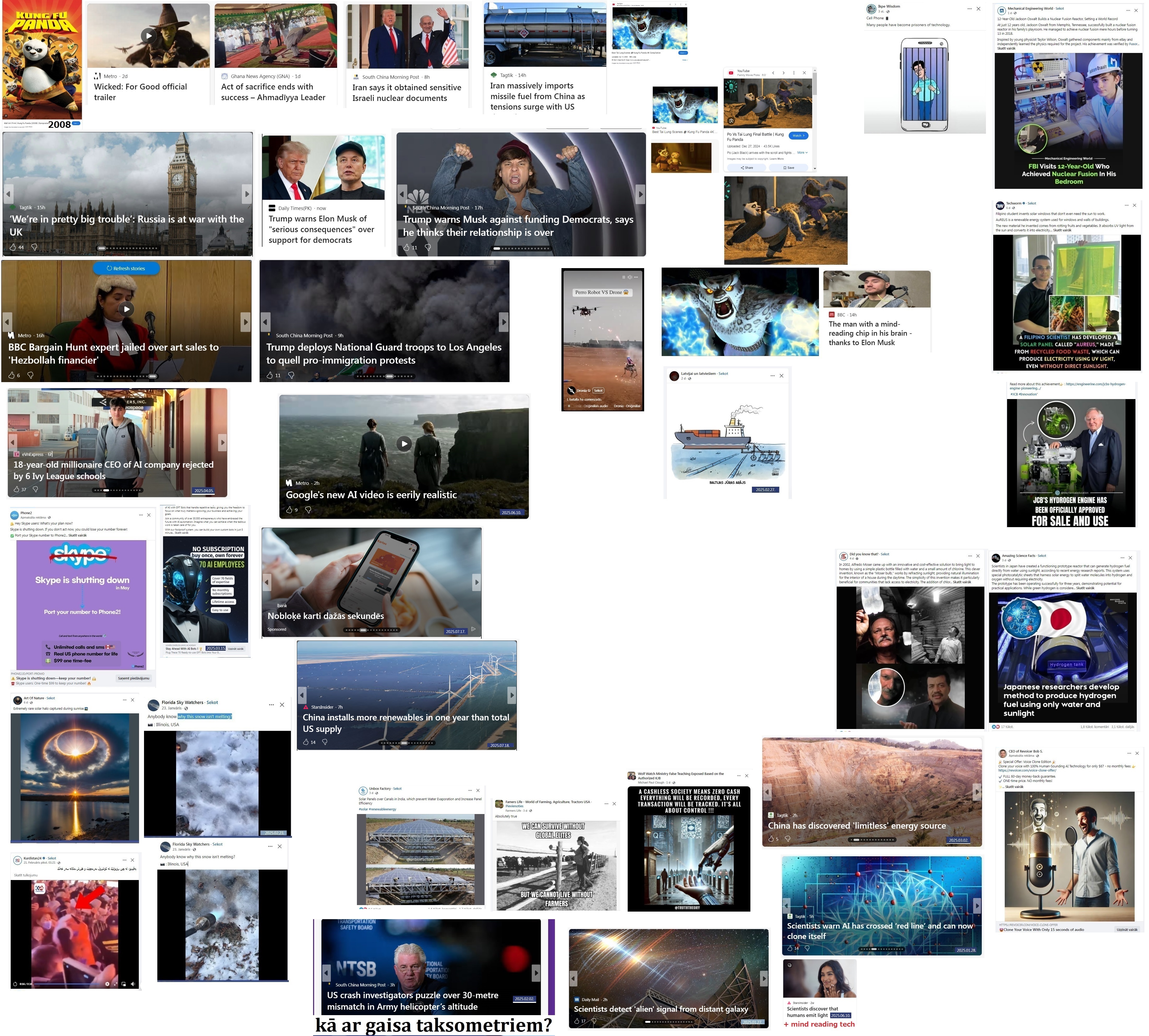Follow Art Of Nature via Sekot
This screenshot has width=1149, height=1036.
tap(50, 698)
